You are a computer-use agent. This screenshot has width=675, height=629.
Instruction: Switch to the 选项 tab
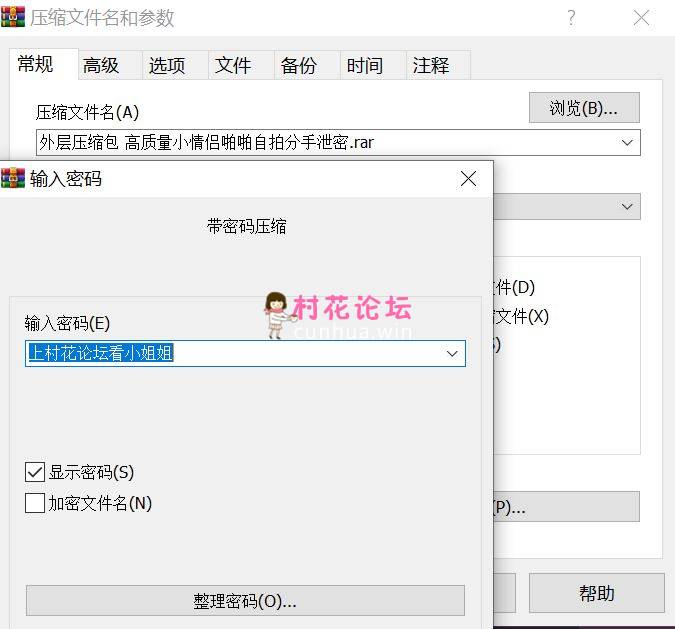click(167, 66)
